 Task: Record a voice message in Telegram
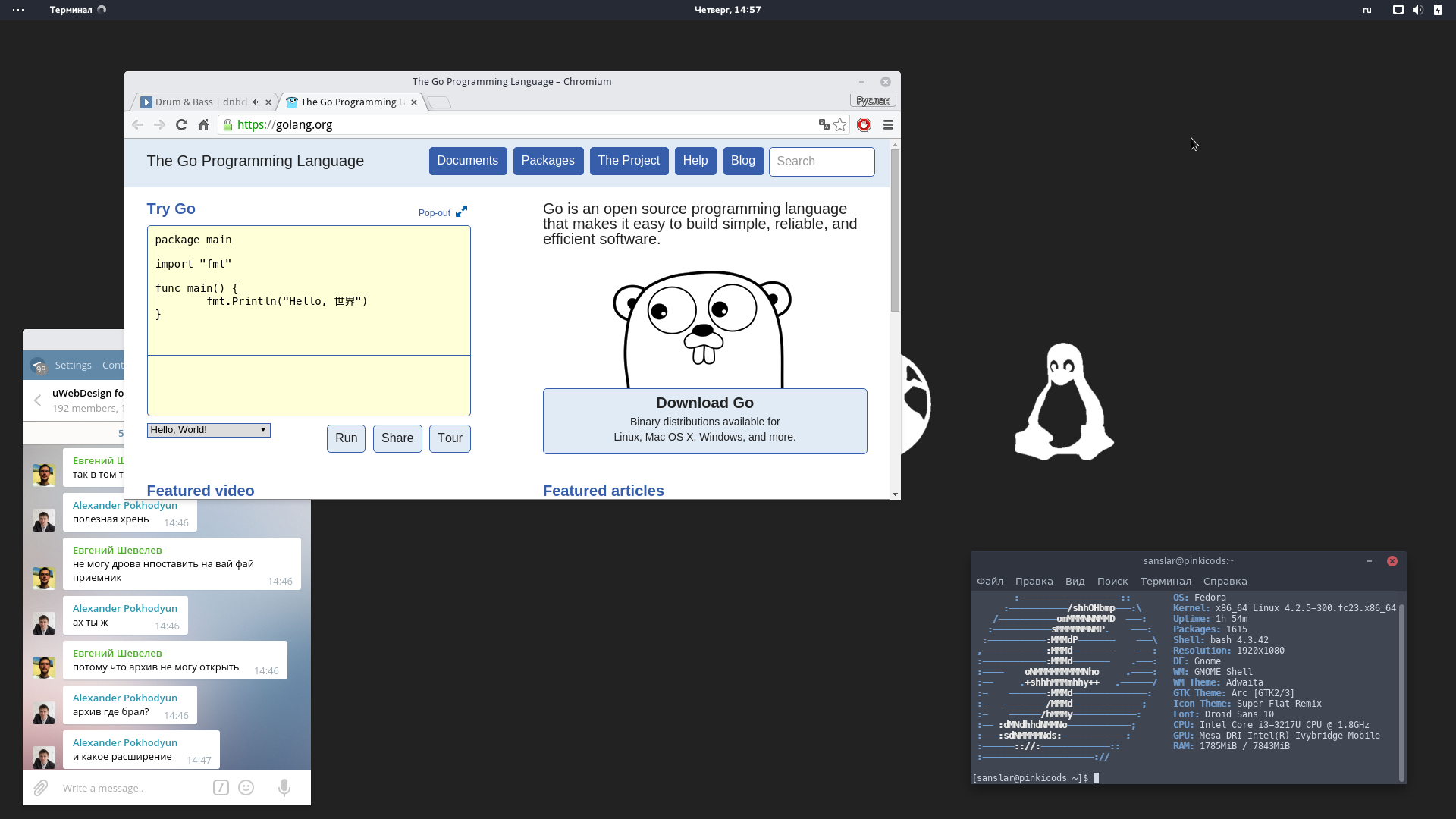pyautogui.click(x=284, y=788)
